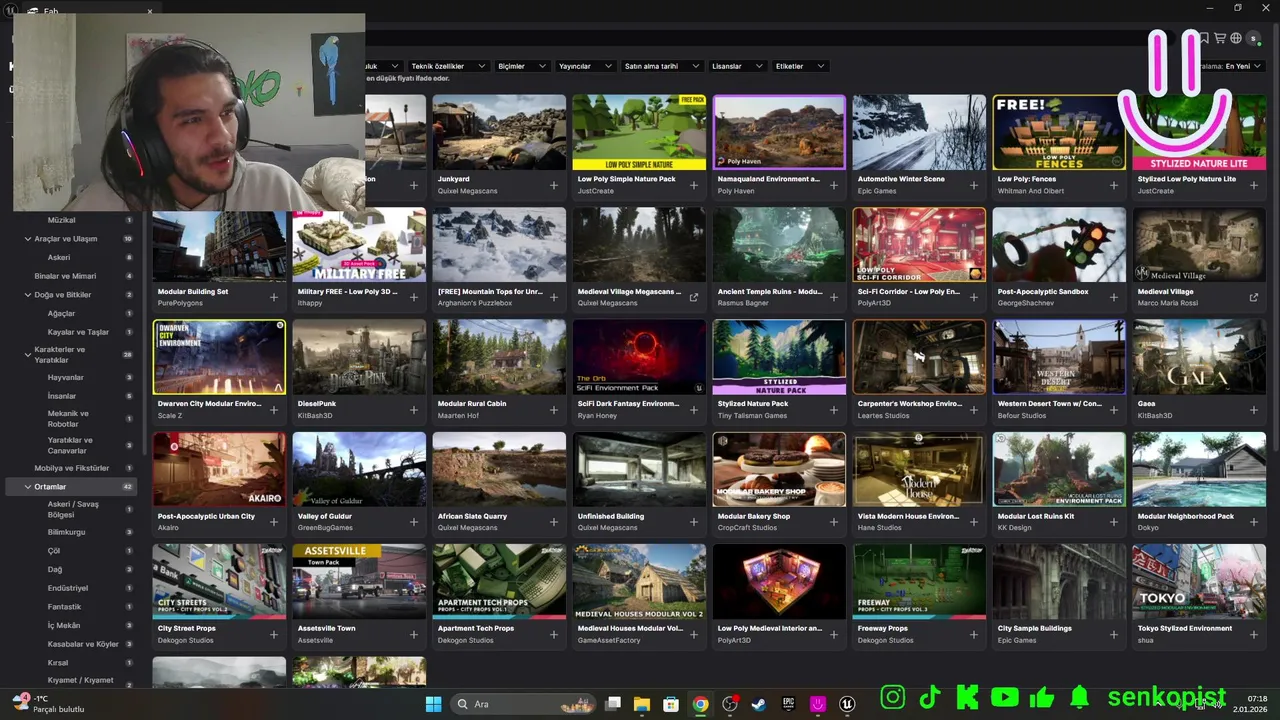Add Automotive Winter Scene via plus icon
This screenshot has width=1280, height=720.
pyautogui.click(x=974, y=185)
